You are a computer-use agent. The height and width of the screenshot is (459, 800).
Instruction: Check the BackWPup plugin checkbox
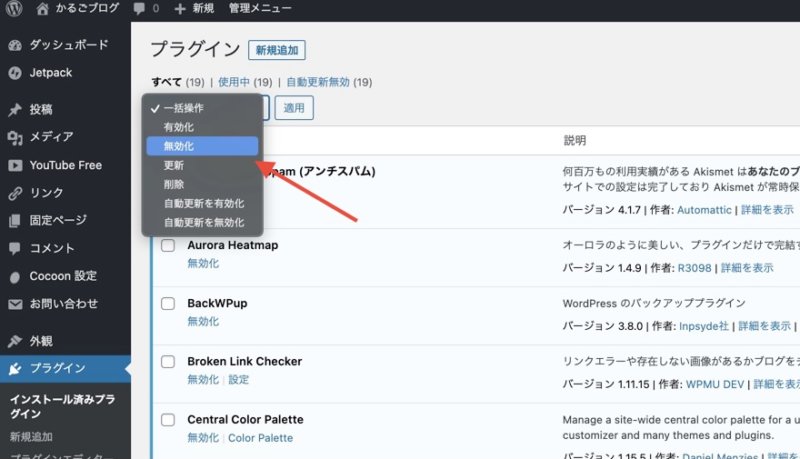tap(168, 303)
